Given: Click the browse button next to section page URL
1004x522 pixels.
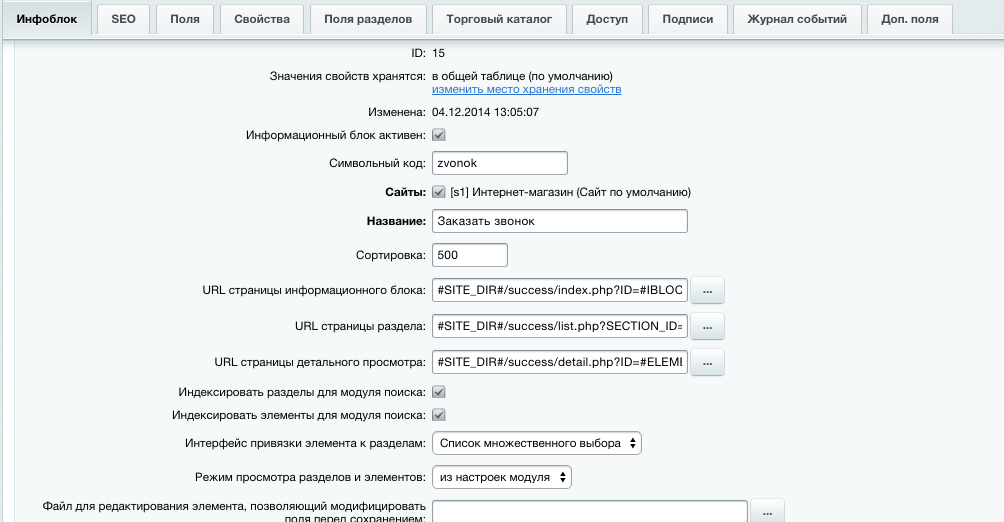Looking at the screenshot, I should point(707,326).
